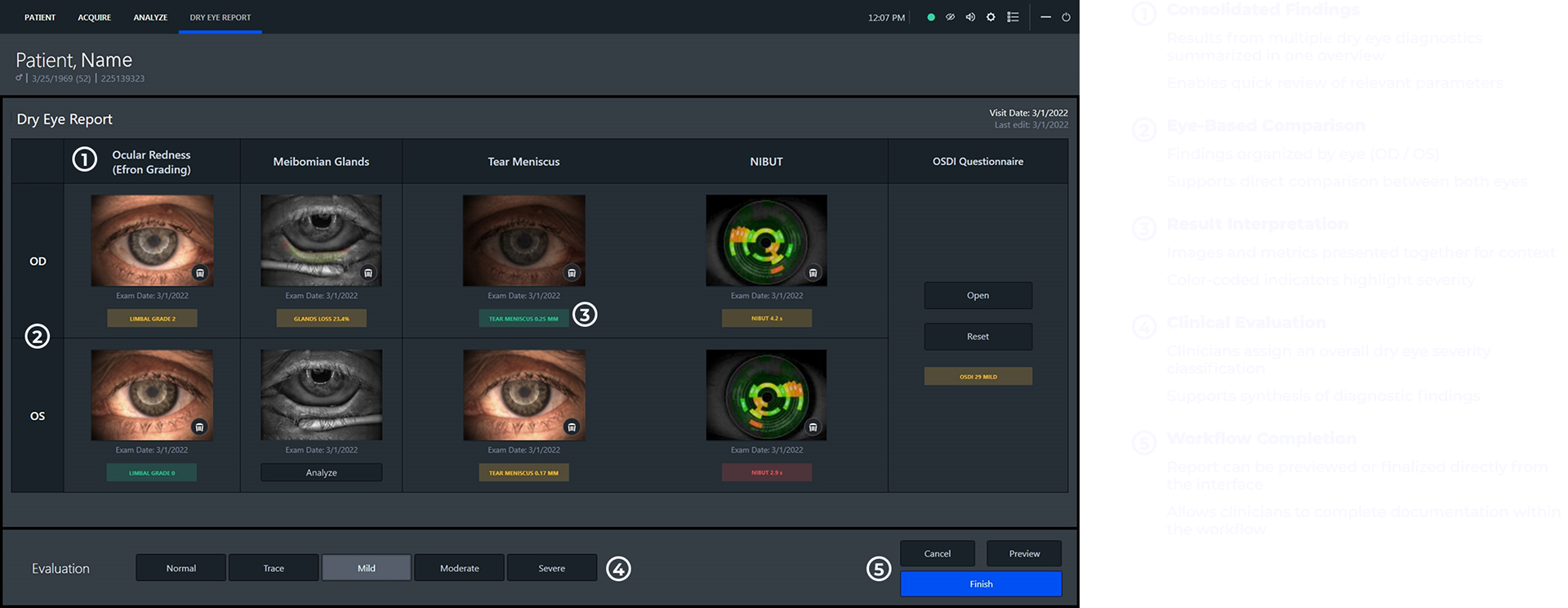Switch to the ACQUIRE tab

(x=94, y=17)
